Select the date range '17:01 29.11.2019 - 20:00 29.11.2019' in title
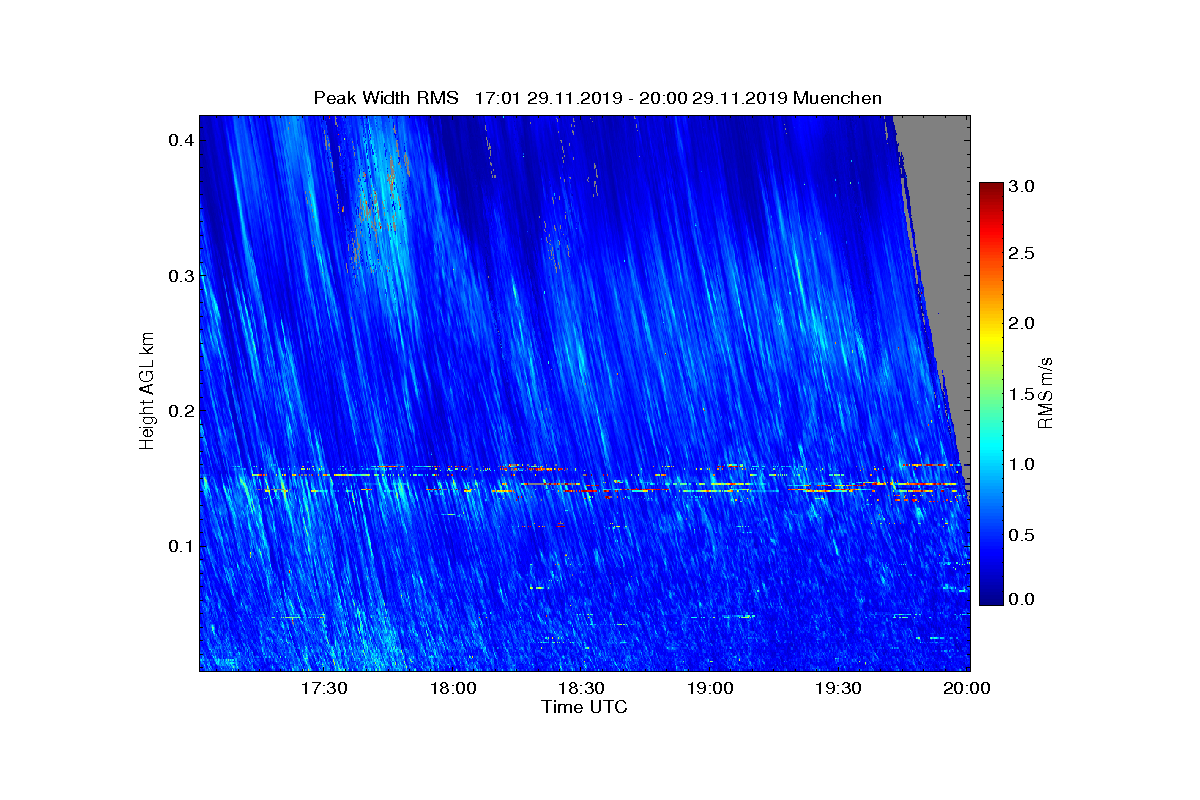1200x800 pixels. click(631, 98)
